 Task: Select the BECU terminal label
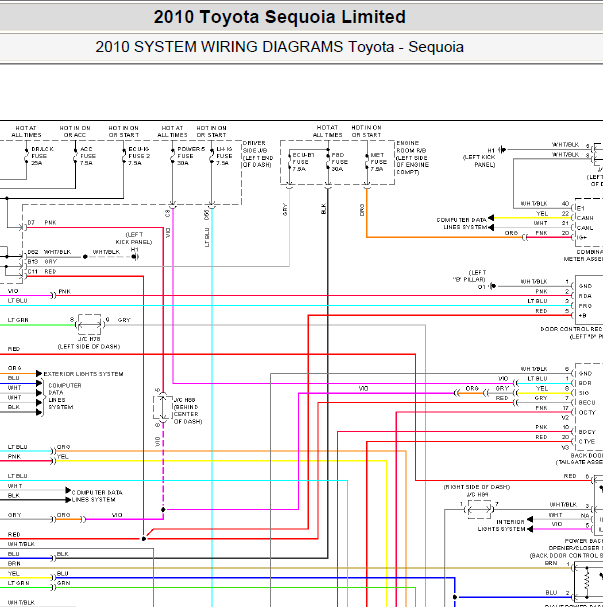tap(587, 403)
